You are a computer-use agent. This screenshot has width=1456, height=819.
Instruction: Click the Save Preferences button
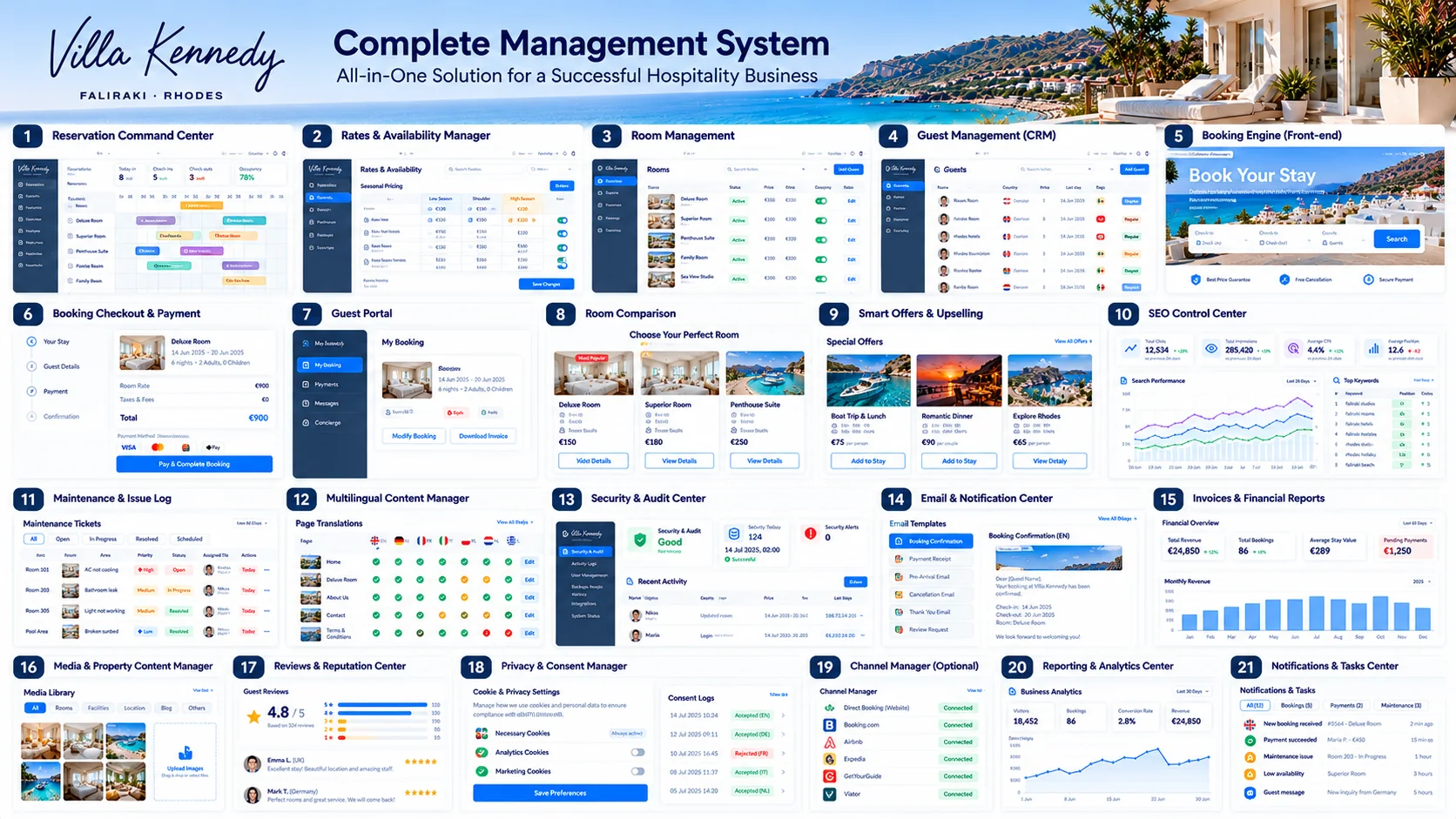coord(560,793)
